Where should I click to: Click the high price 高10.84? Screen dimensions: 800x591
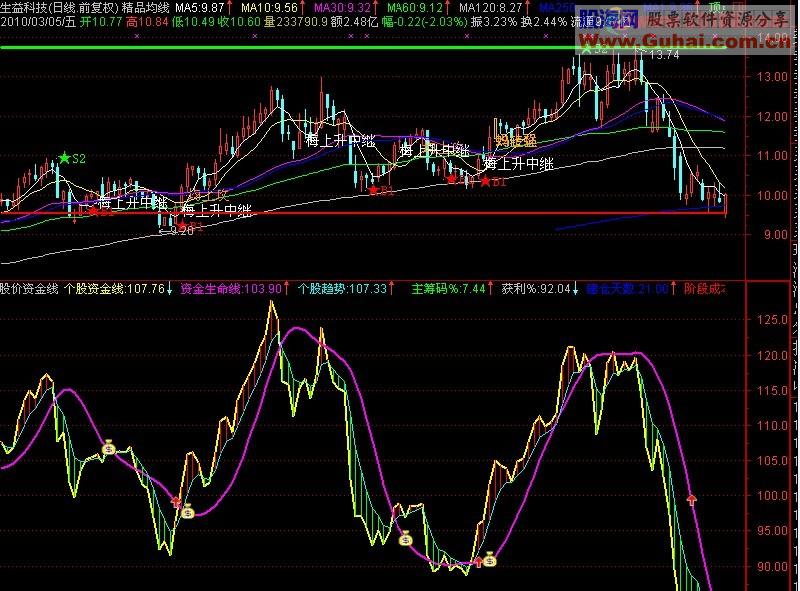(147, 22)
